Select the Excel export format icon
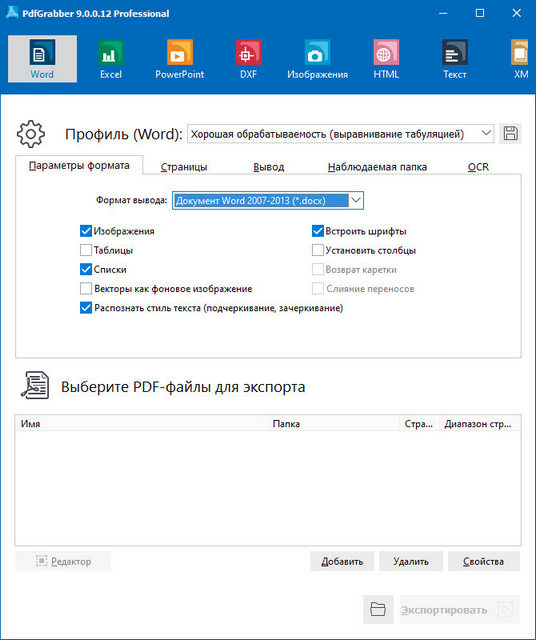Image resolution: width=536 pixels, height=640 pixels. (111, 59)
